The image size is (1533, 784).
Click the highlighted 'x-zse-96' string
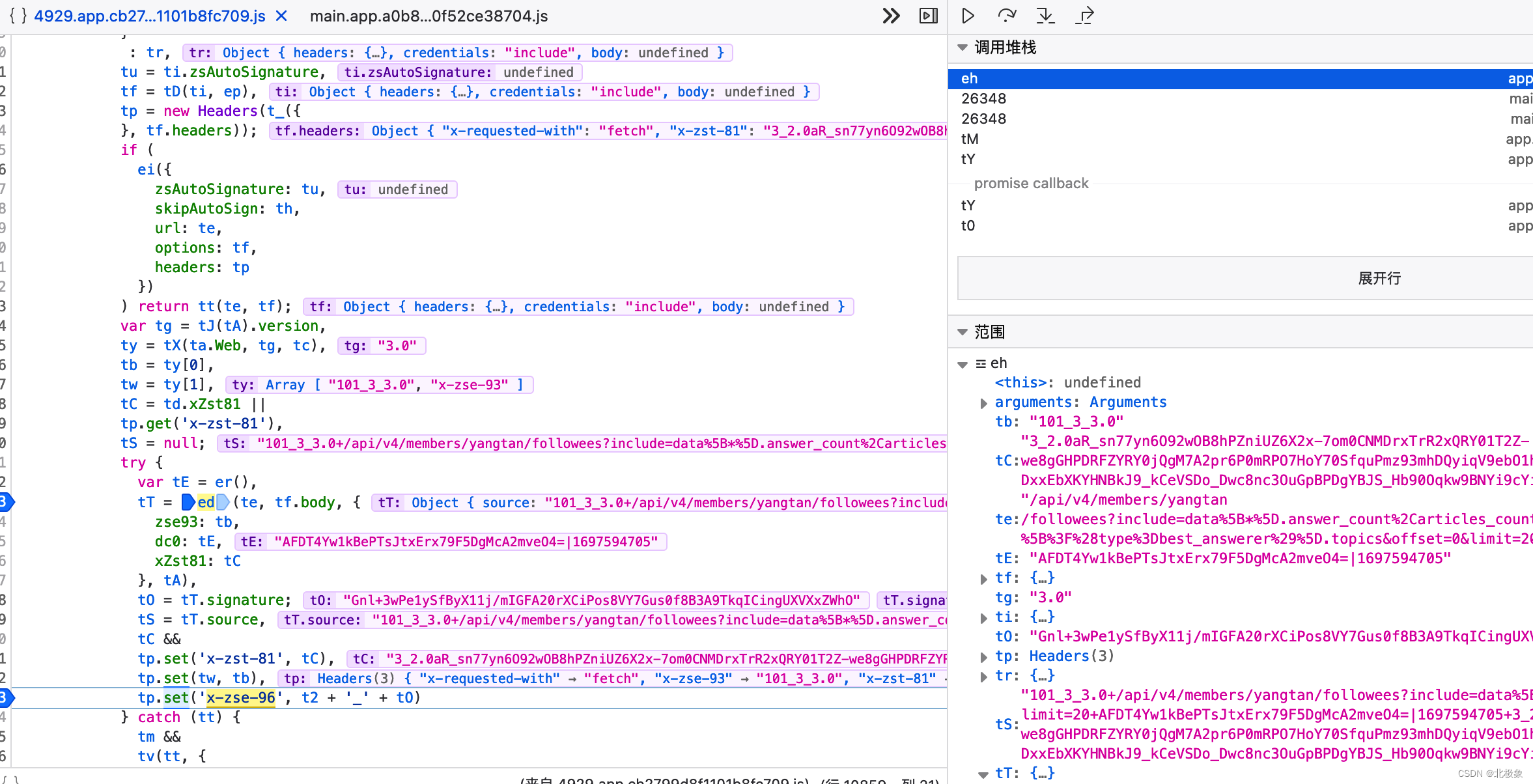[x=241, y=697]
